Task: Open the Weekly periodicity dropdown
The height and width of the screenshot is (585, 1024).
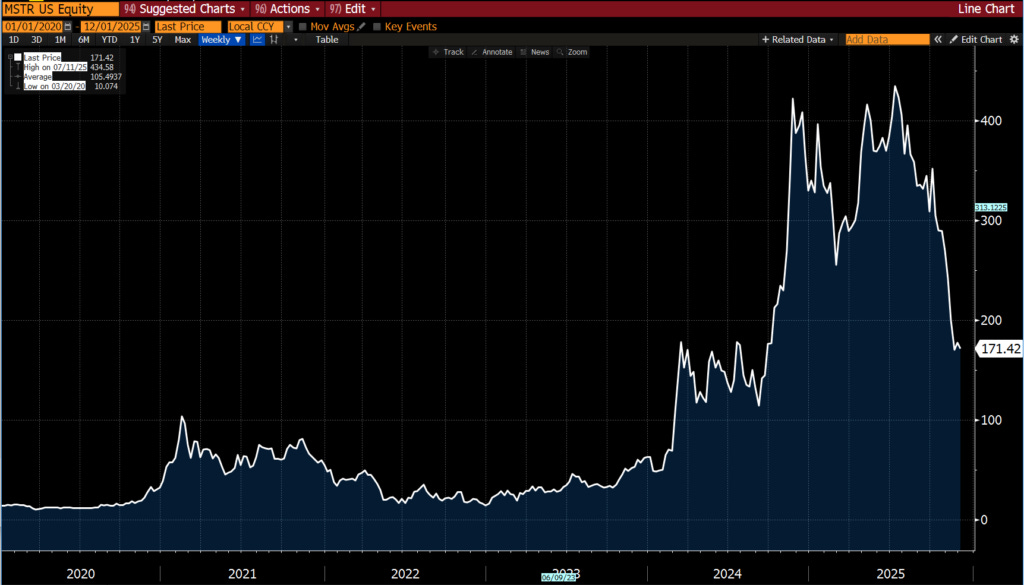Action: pos(222,39)
